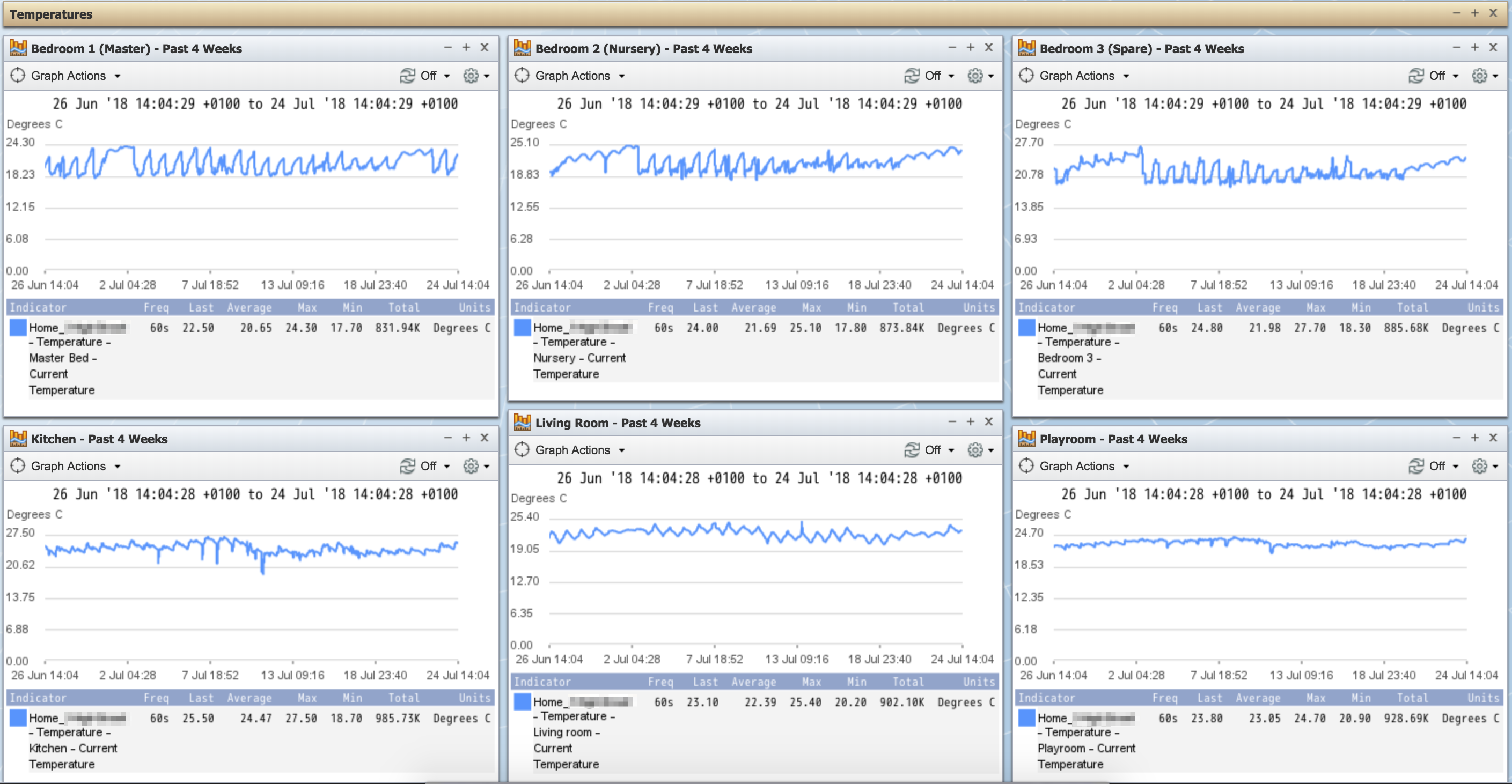The height and width of the screenshot is (784, 1512).
Task: Toggle the refresh Off control in Playroom panel
Action: click(1443, 466)
